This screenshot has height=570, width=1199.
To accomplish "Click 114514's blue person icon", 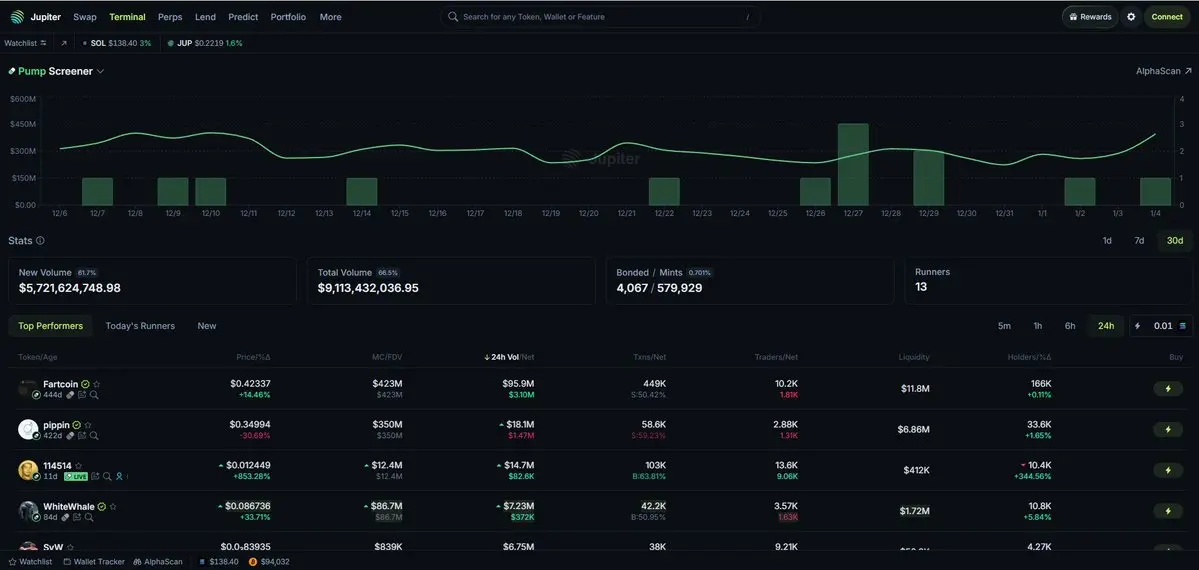I will click(119, 476).
